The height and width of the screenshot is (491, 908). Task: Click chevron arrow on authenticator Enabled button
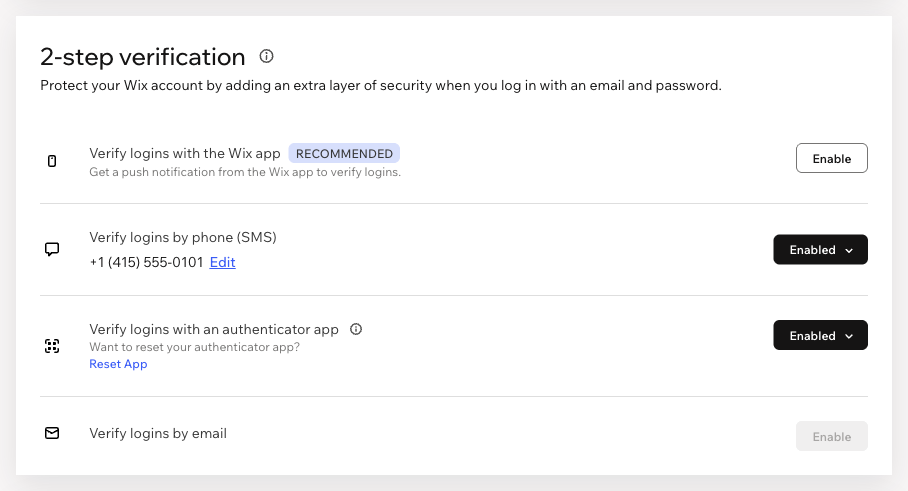(x=849, y=336)
